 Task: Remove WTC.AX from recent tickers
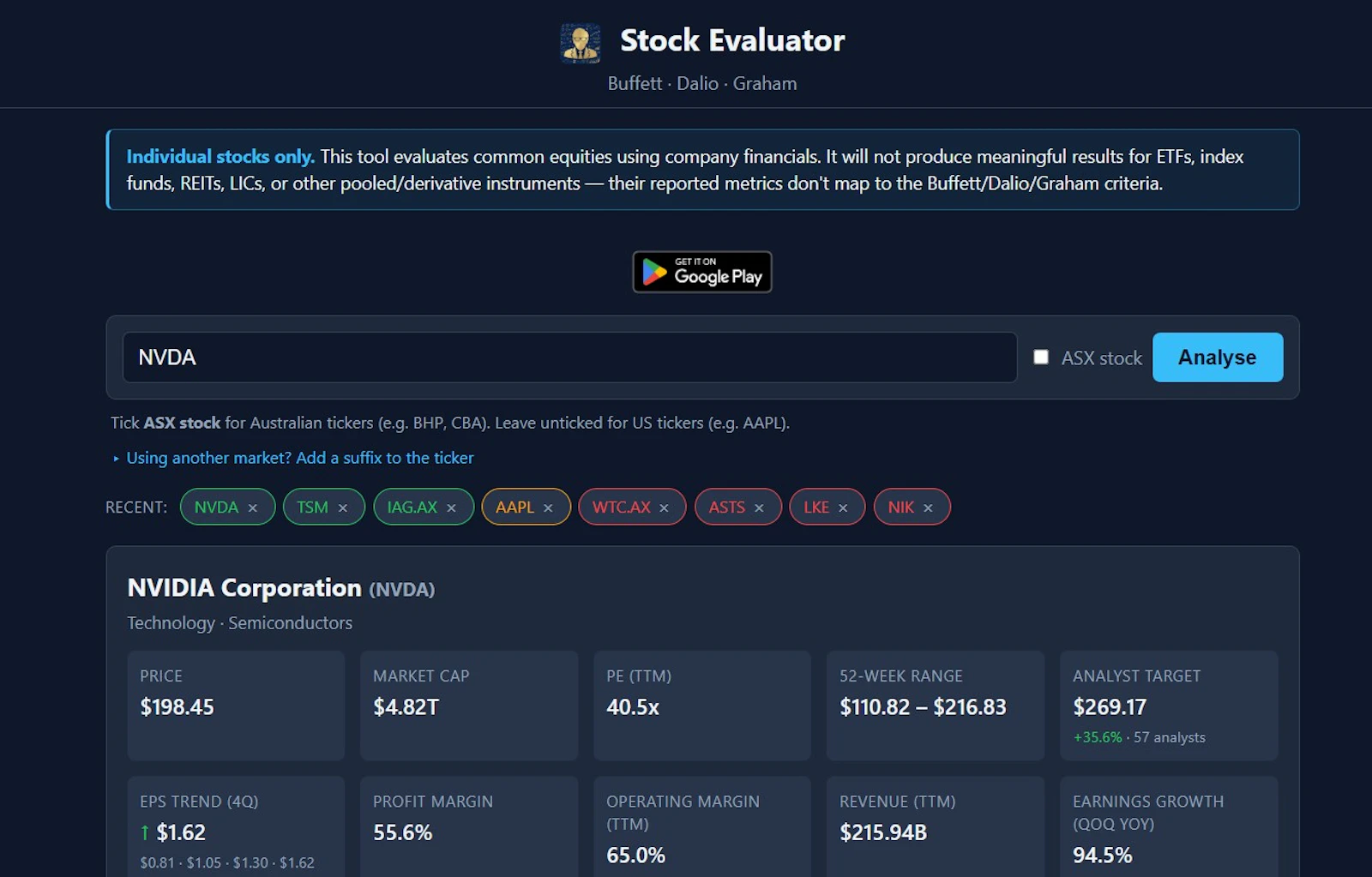[x=665, y=508]
